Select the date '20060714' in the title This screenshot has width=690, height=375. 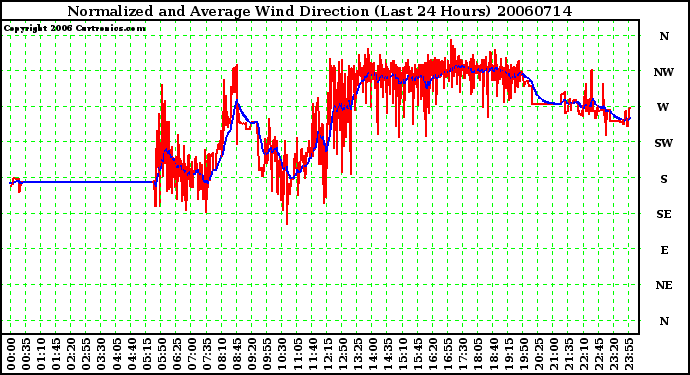click(x=534, y=11)
